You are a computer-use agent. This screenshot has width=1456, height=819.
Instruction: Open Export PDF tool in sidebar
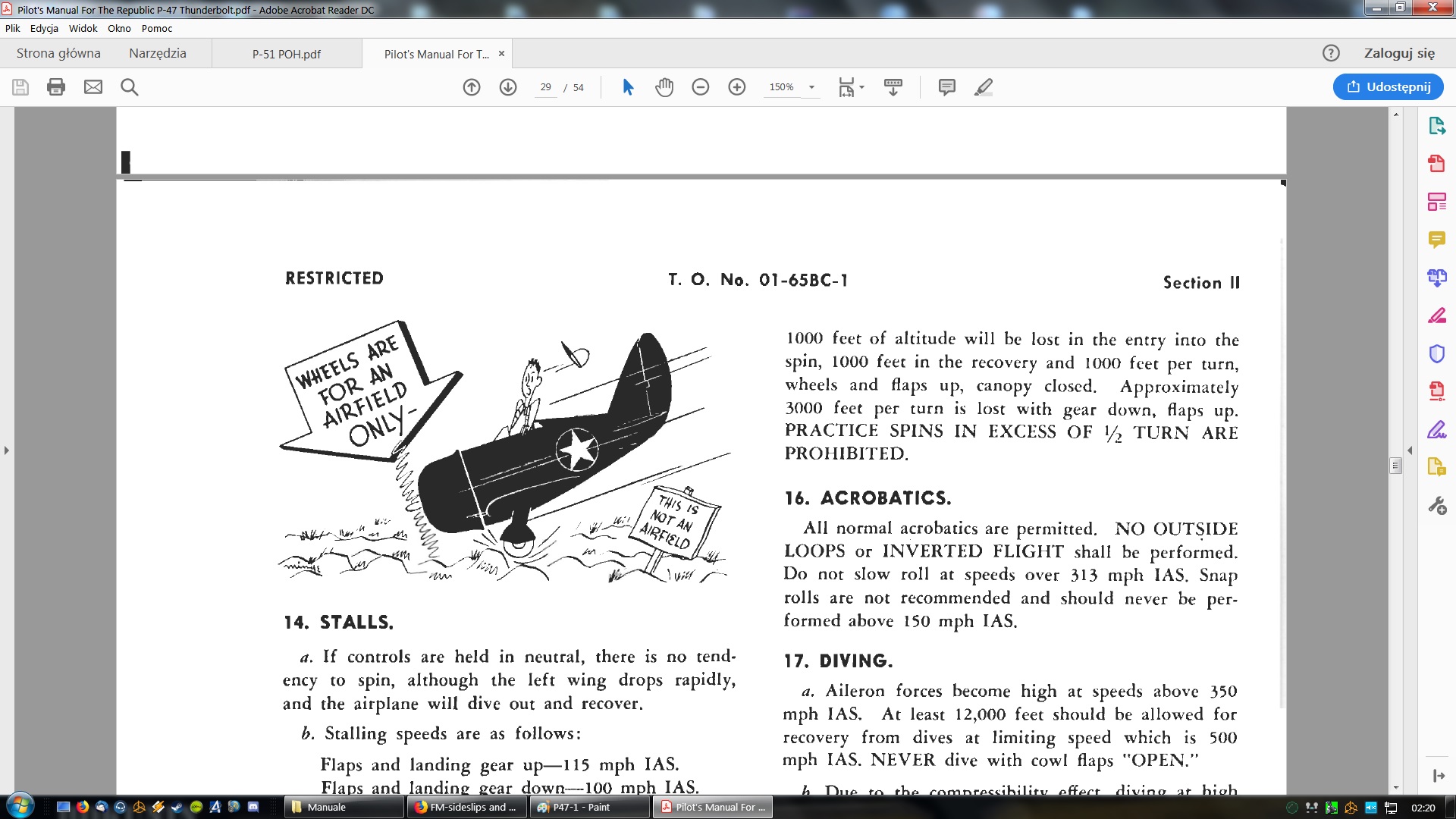point(1437,126)
